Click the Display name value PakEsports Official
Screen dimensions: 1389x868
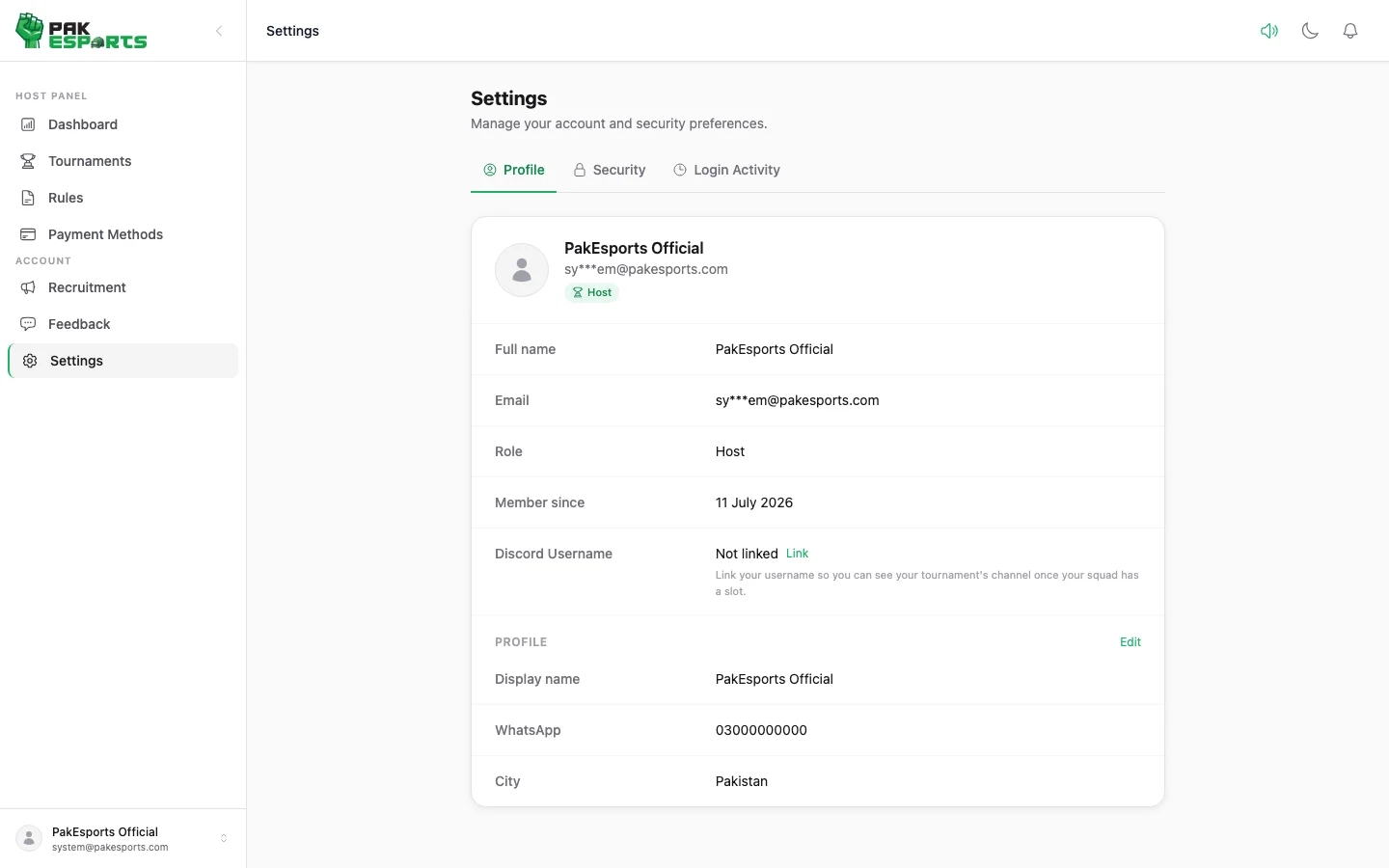[775, 679]
